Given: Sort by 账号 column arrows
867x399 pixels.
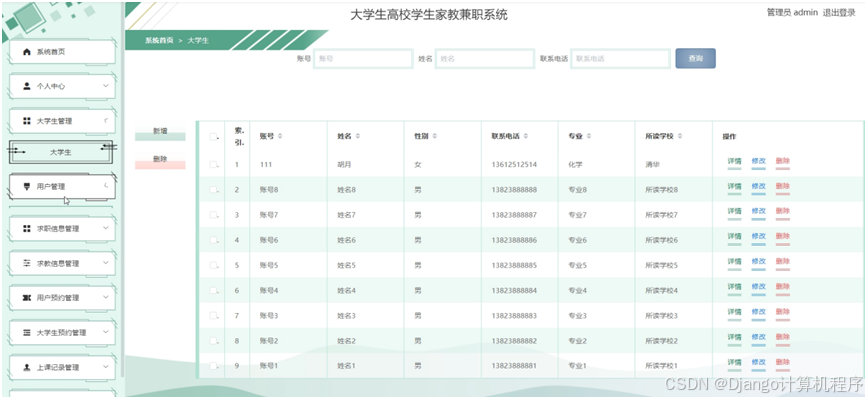Looking at the screenshot, I should [x=280, y=136].
